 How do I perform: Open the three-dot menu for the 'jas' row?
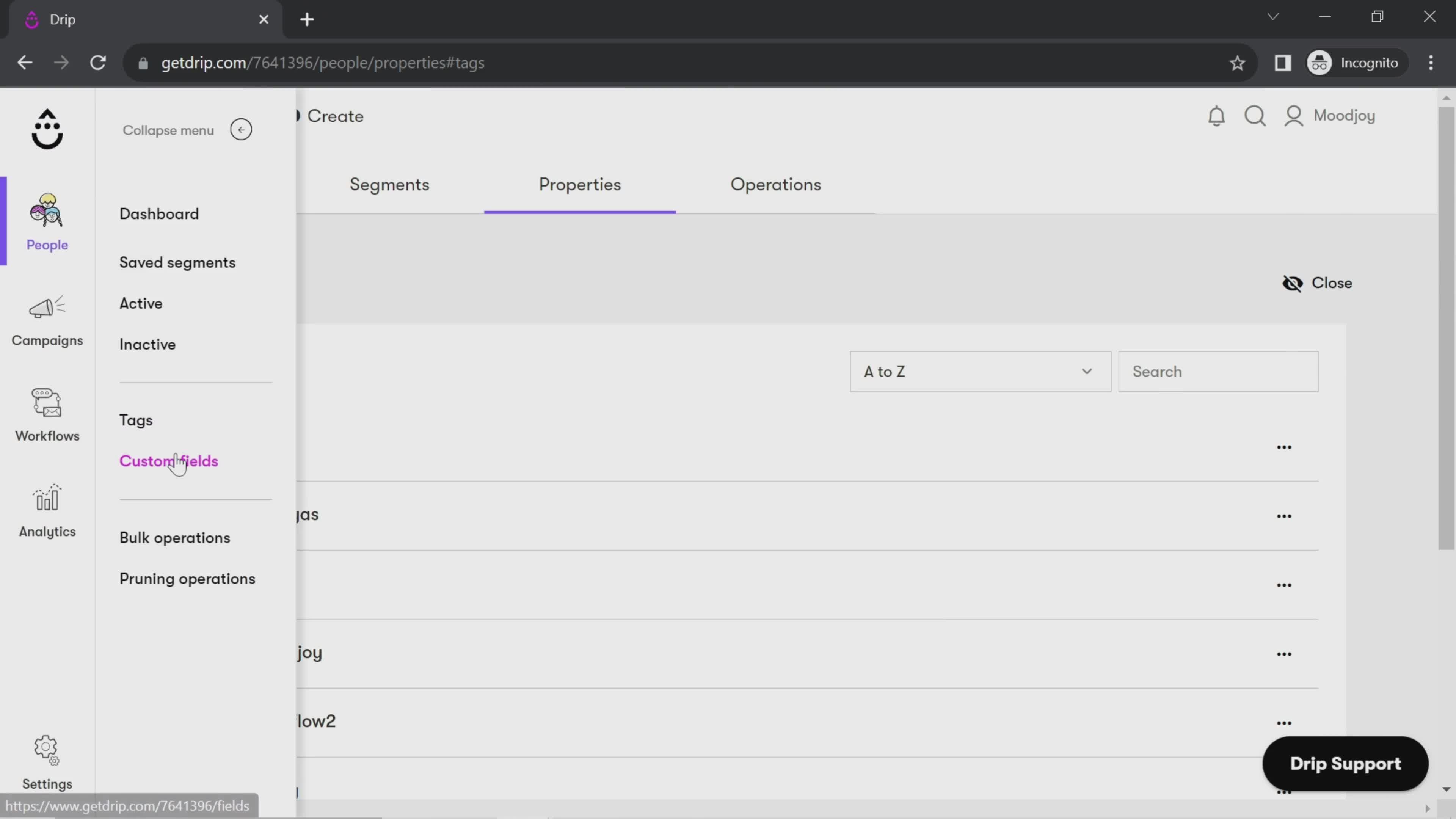pyautogui.click(x=1284, y=516)
